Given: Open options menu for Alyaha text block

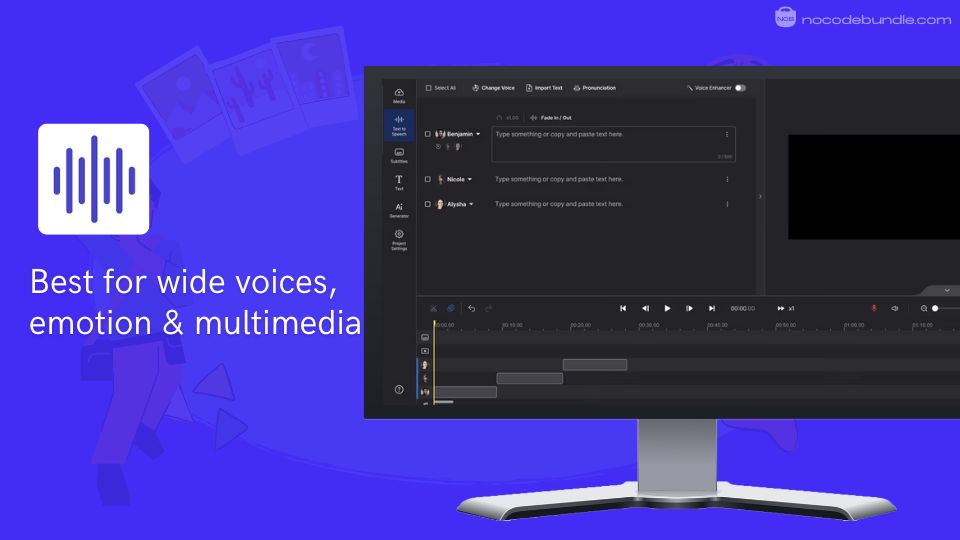Looking at the screenshot, I should (x=727, y=204).
